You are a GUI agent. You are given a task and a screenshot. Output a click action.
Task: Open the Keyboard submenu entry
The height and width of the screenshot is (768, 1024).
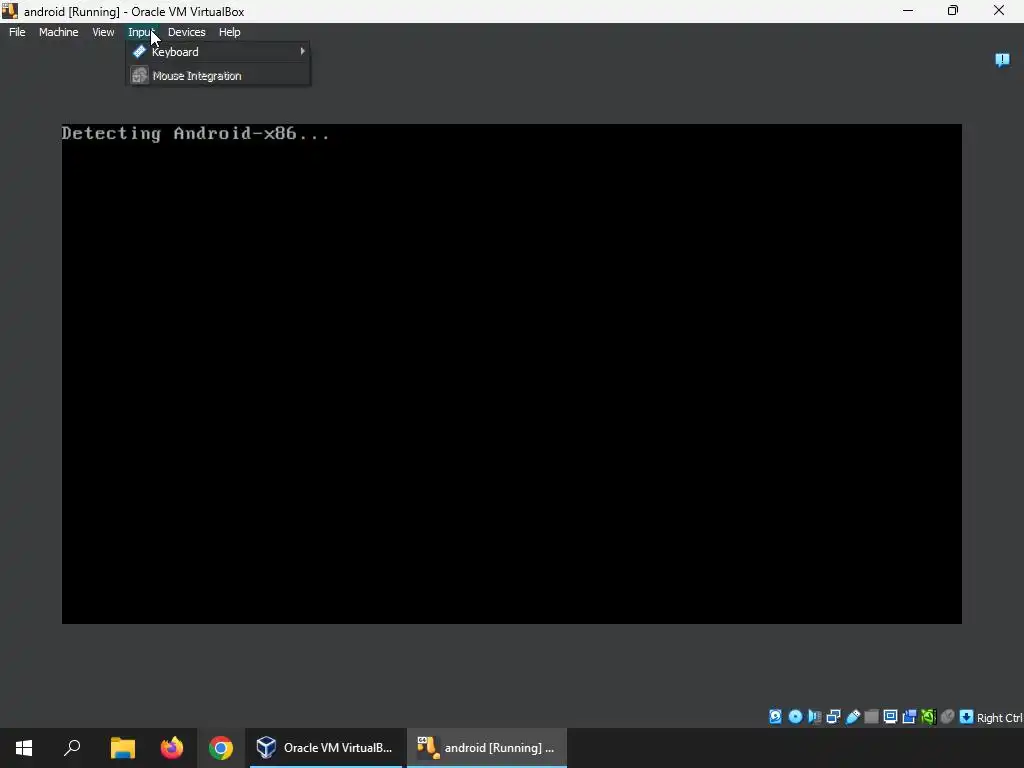point(218,52)
